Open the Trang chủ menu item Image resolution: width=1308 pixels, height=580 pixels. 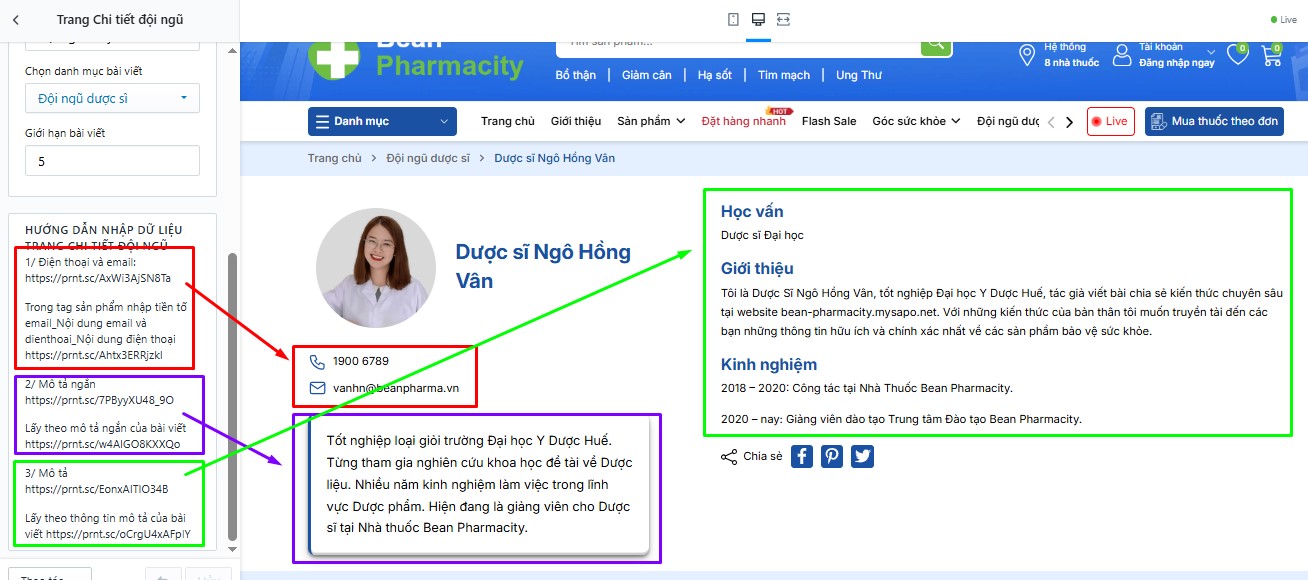[x=508, y=121]
